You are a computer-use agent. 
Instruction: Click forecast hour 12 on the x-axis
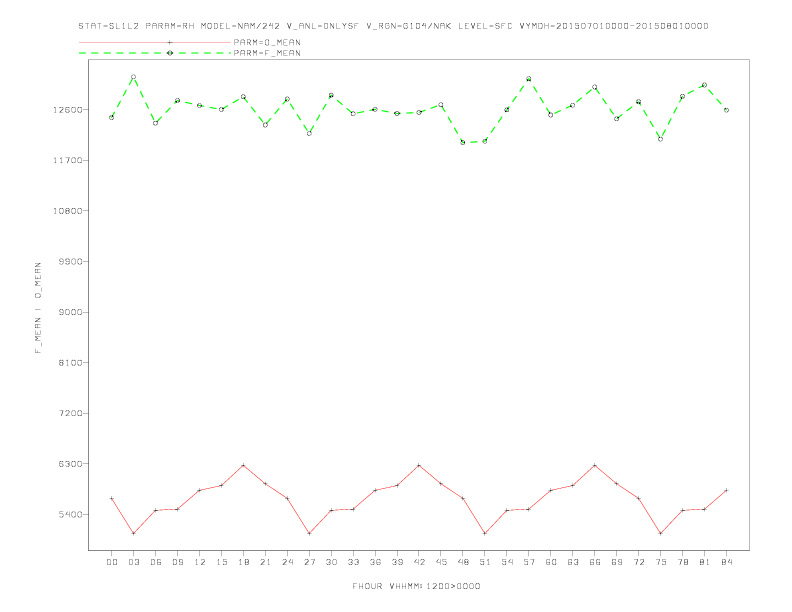[200, 562]
